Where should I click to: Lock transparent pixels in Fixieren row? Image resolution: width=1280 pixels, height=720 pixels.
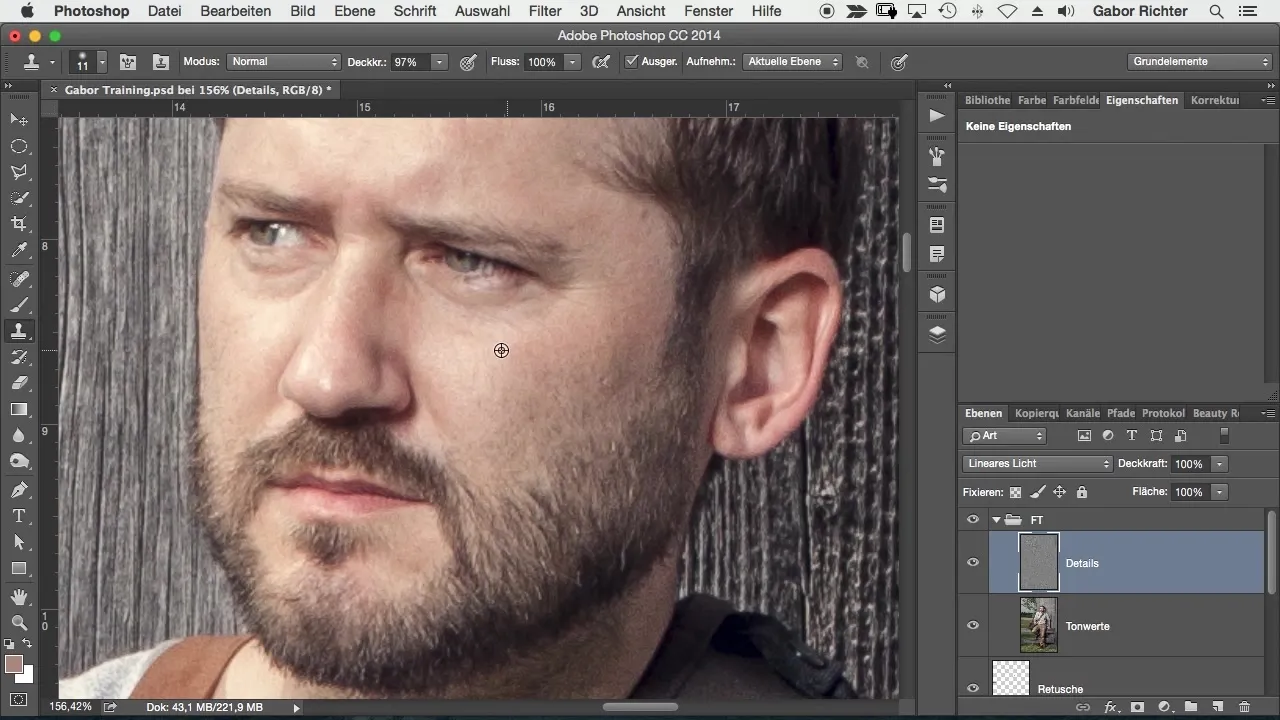point(1016,492)
